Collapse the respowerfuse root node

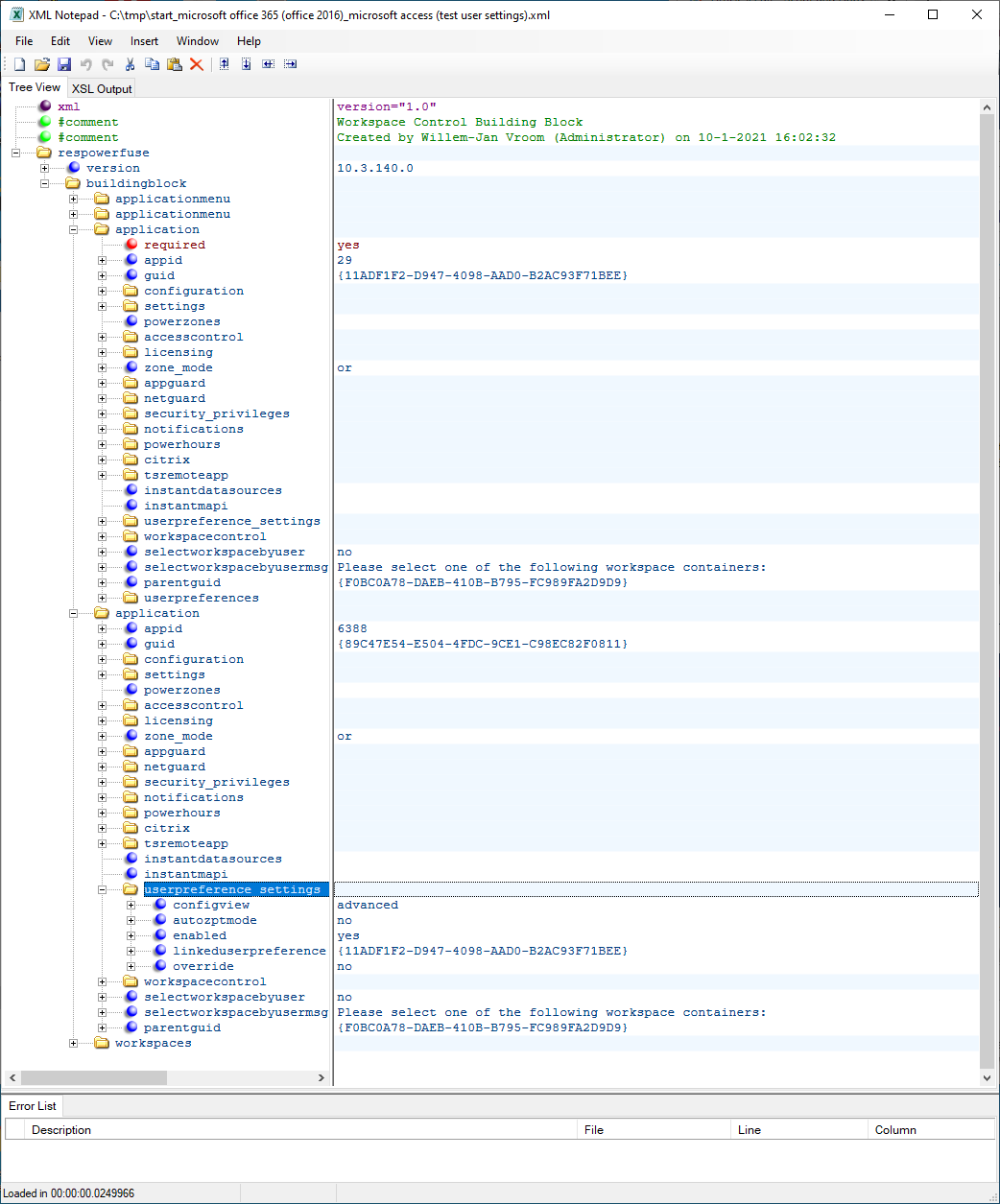coord(15,153)
